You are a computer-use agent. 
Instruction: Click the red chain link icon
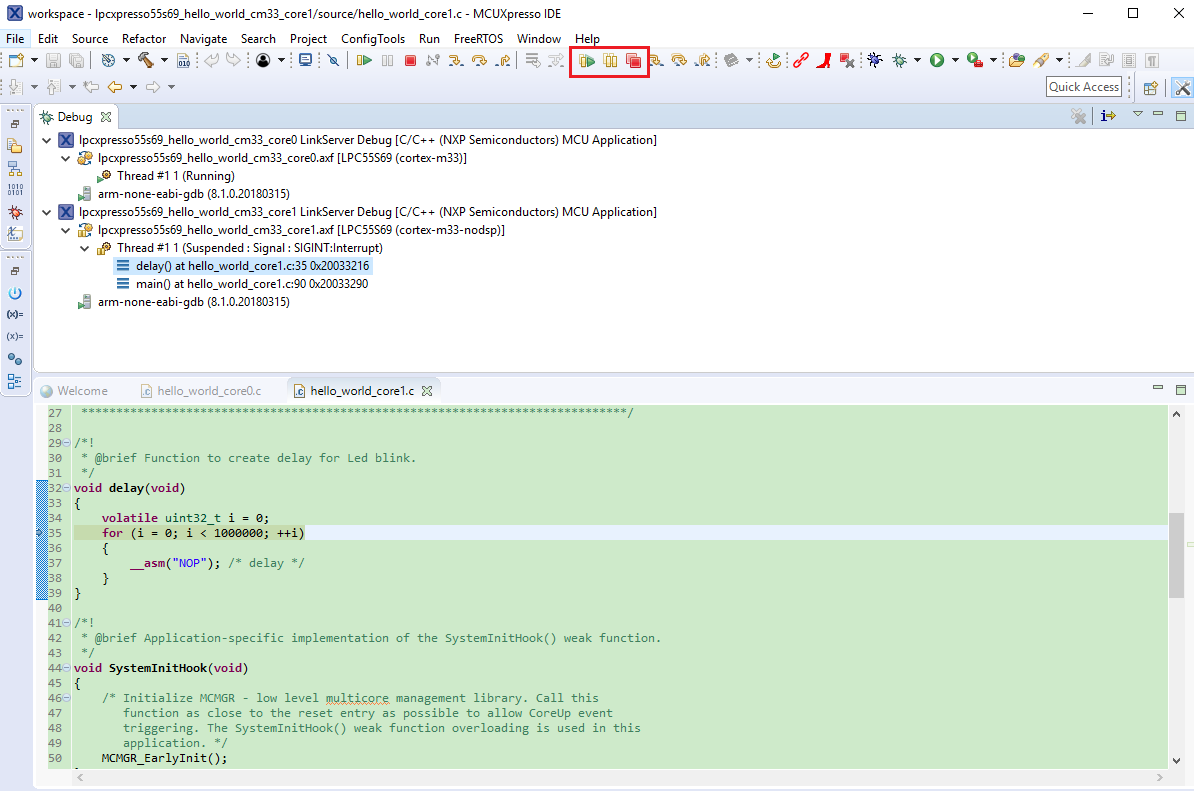coord(800,60)
